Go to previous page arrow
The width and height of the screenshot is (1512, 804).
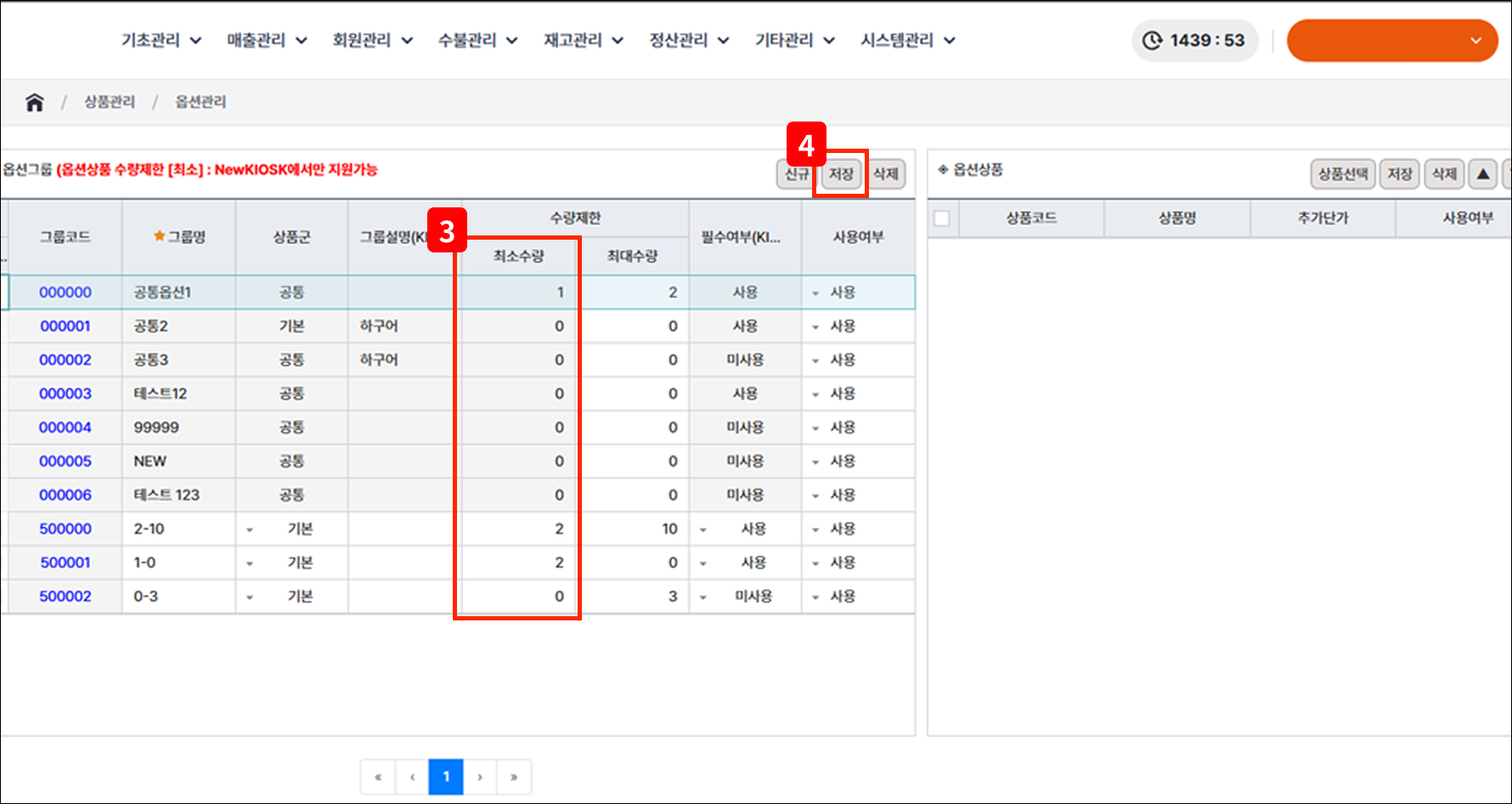pyautogui.click(x=412, y=777)
